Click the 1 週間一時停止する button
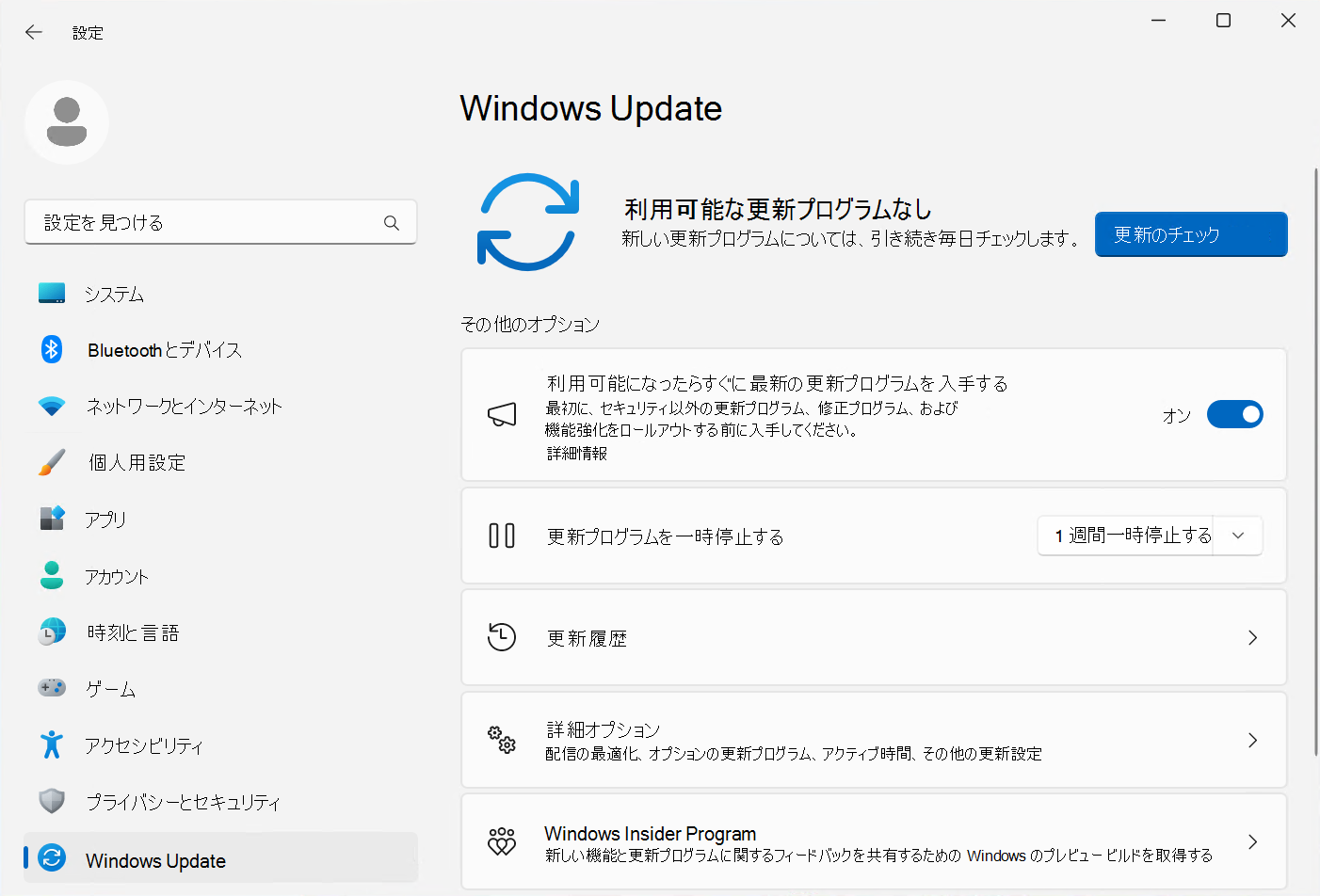 (1126, 536)
